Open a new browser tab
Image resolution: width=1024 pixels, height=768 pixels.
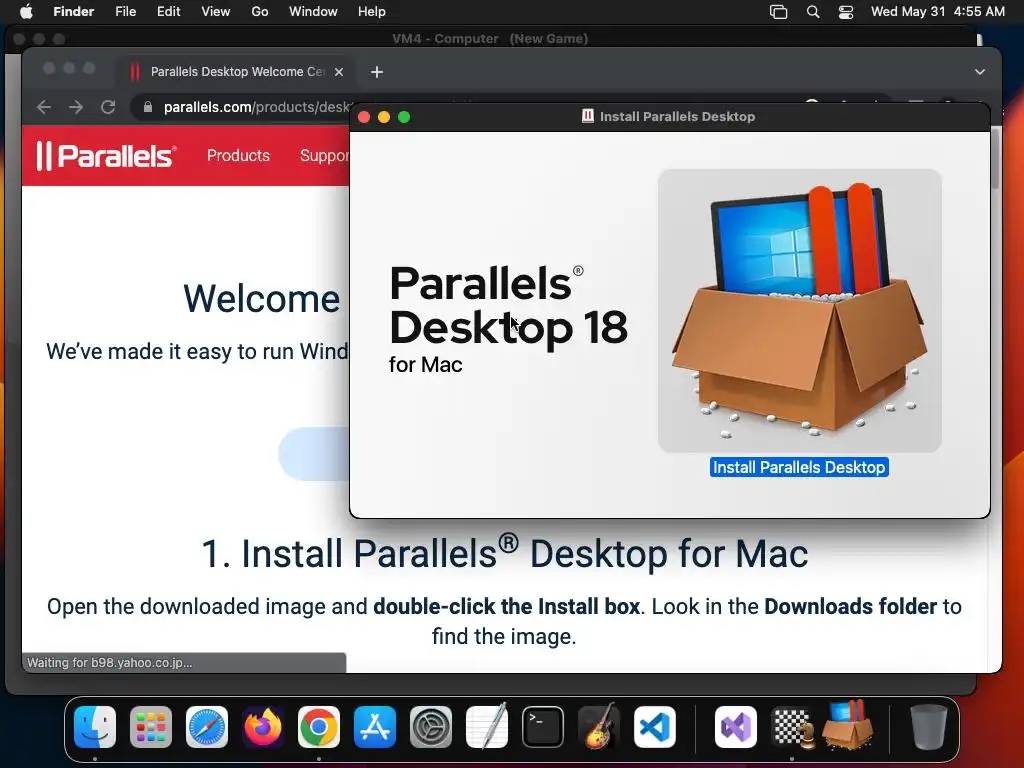click(377, 72)
